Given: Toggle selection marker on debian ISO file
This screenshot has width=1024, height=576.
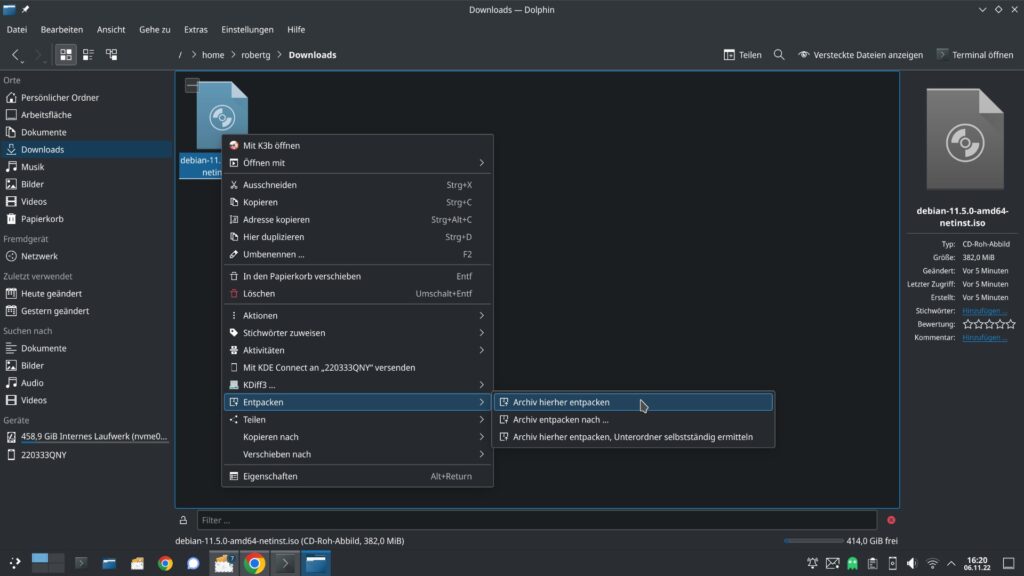Looking at the screenshot, I should click(192, 86).
